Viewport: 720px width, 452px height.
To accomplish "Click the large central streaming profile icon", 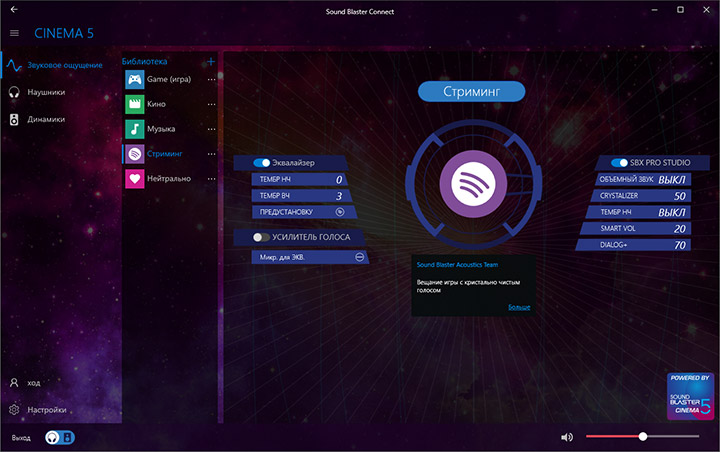I will coord(473,184).
